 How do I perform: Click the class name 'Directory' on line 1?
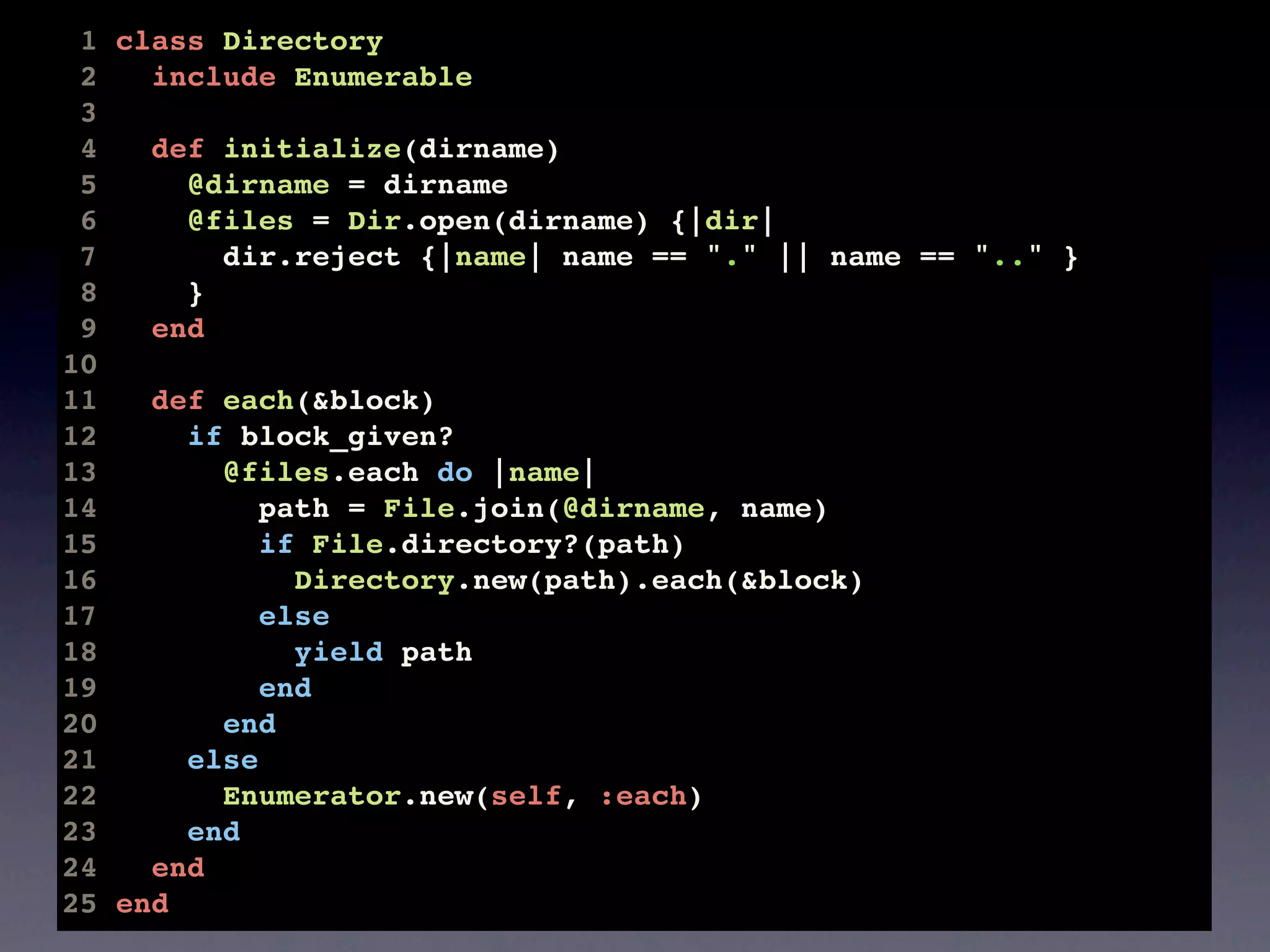coord(303,42)
